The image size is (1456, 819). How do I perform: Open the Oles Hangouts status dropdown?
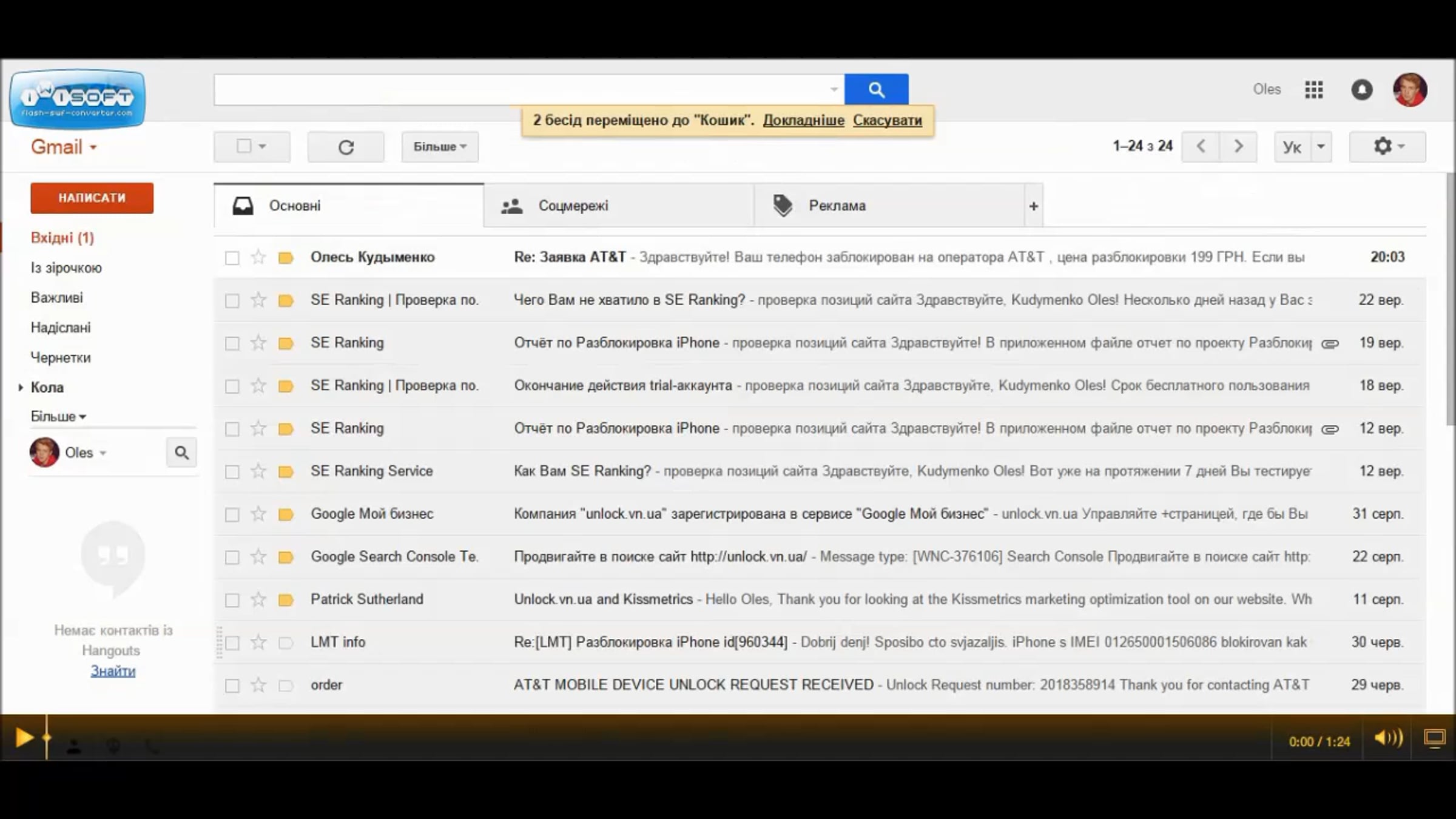(x=103, y=453)
